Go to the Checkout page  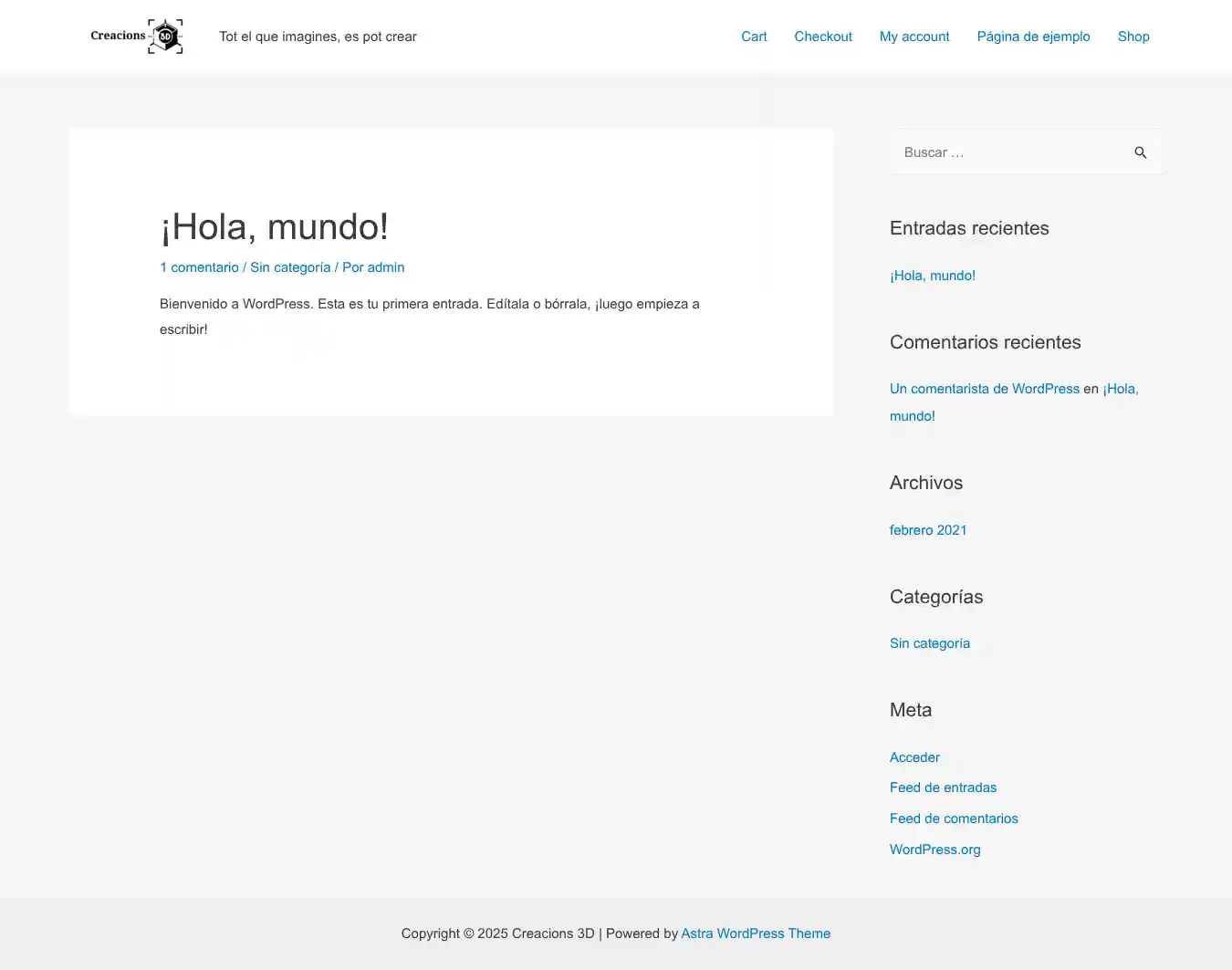(x=822, y=37)
